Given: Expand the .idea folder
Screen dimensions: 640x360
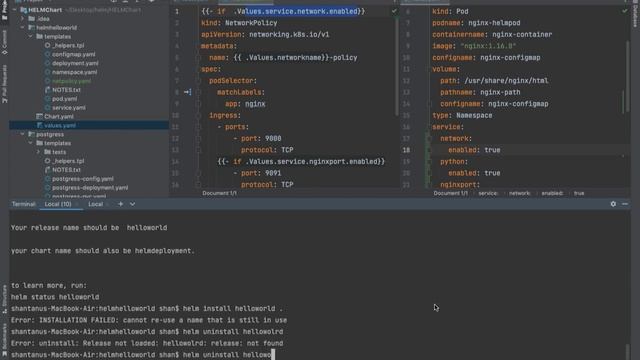Looking at the screenshot, I should [x=23, y=19].
